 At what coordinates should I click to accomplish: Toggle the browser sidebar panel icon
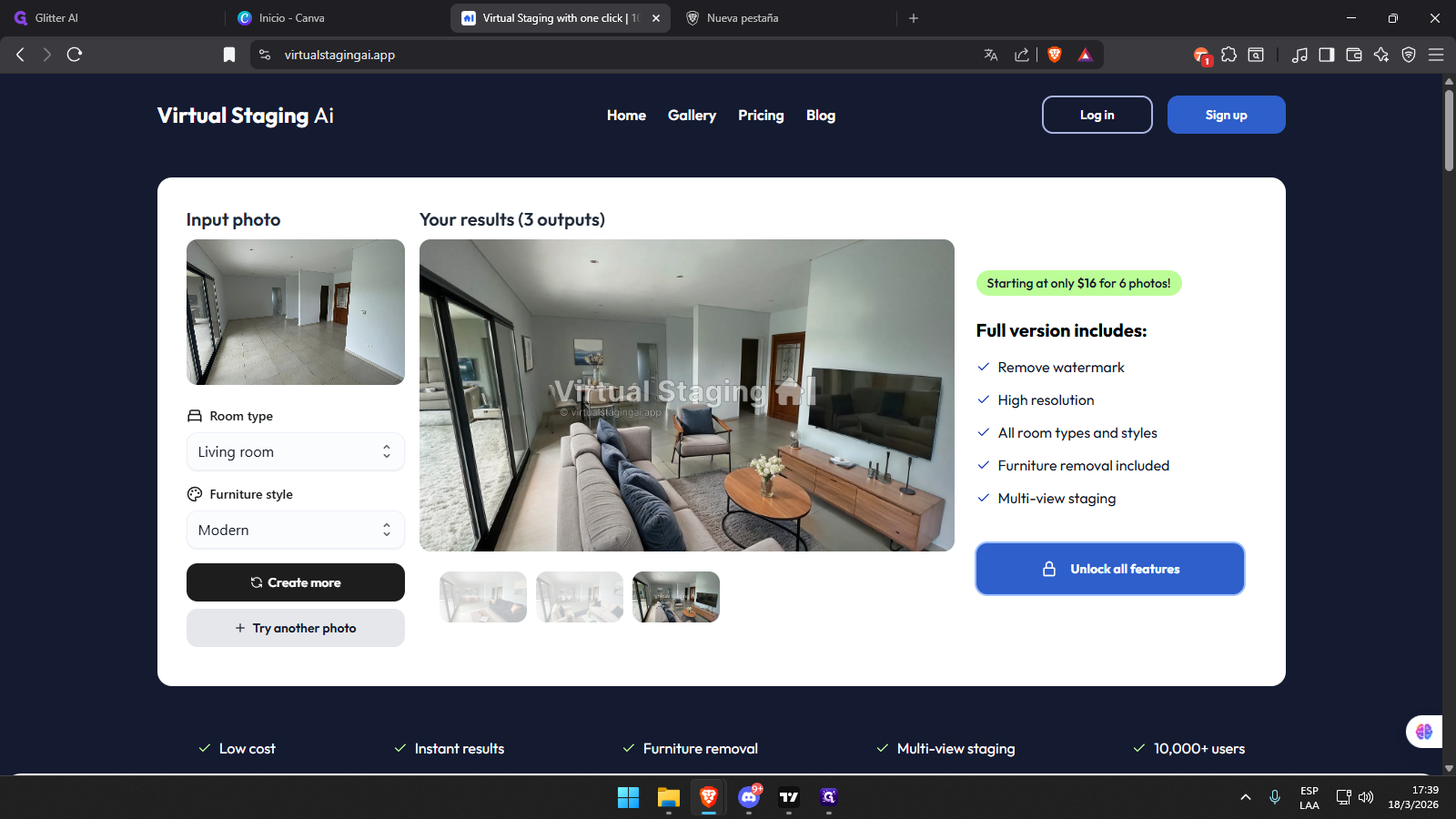(x=1327, y=55)
